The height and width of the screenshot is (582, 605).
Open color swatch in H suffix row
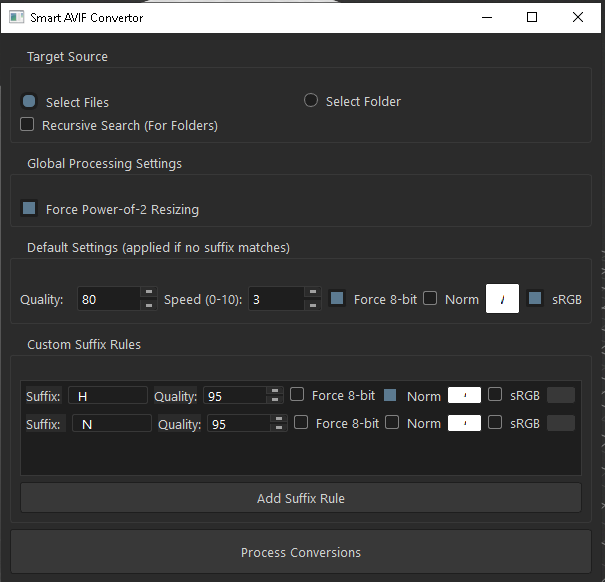tap(464, 395)
